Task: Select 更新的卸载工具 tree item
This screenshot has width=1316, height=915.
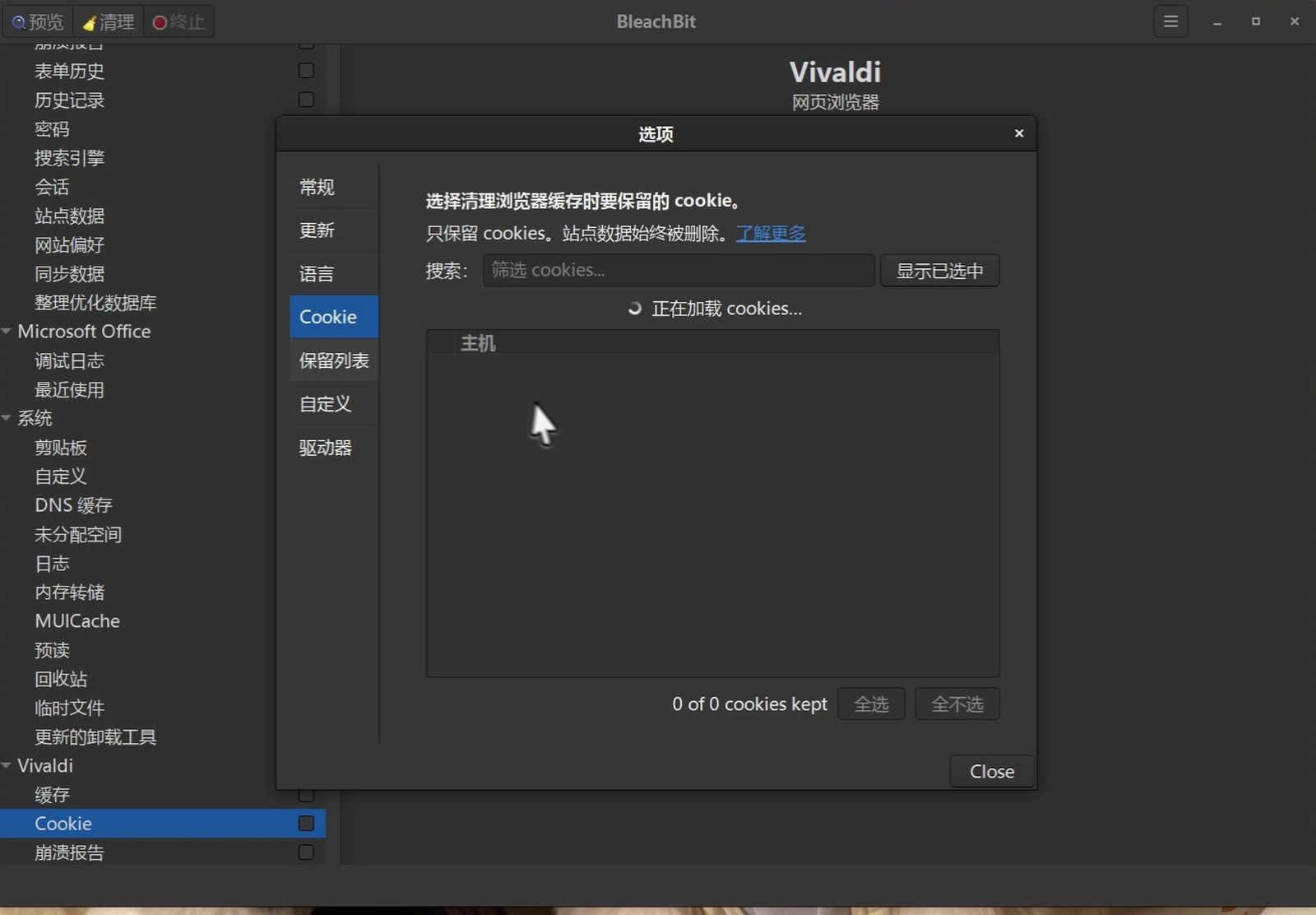Action: coord(95,736)
